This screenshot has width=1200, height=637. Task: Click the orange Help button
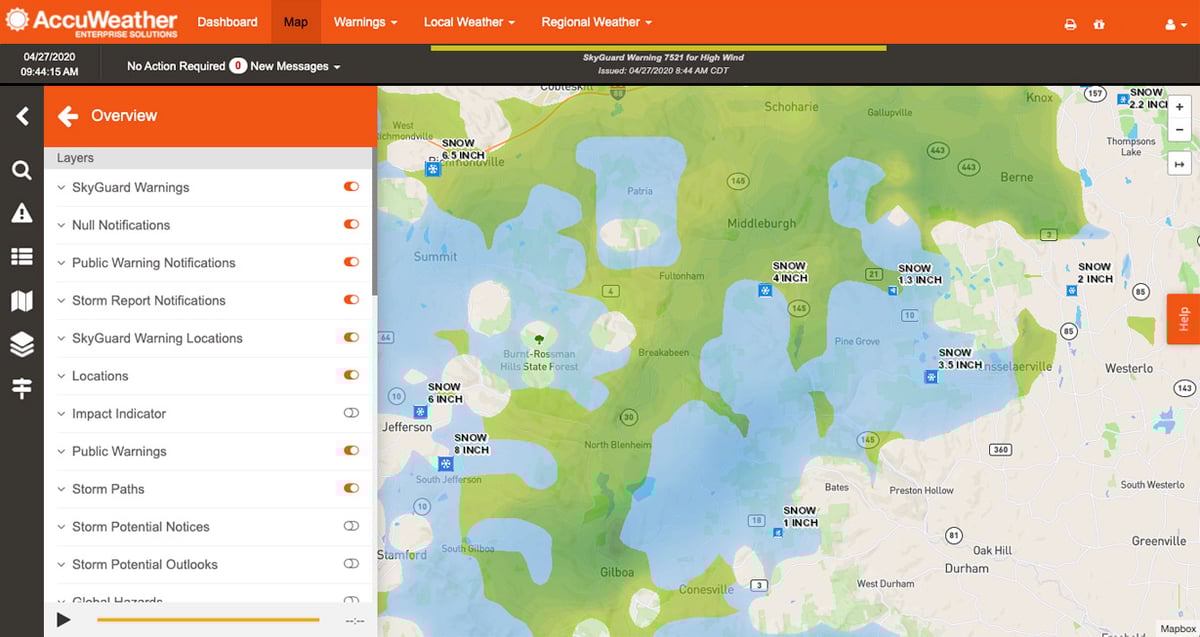pos(1183,319)
